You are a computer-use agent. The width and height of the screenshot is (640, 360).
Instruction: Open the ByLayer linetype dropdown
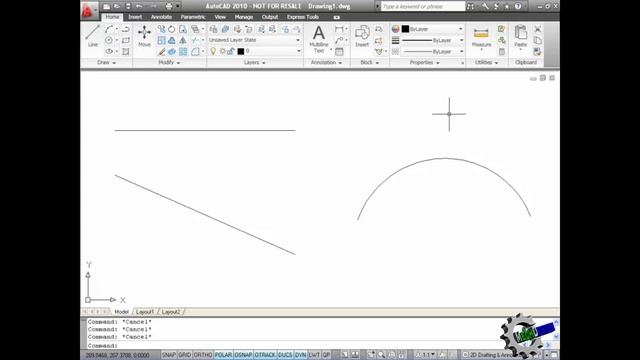coord(432,52)
